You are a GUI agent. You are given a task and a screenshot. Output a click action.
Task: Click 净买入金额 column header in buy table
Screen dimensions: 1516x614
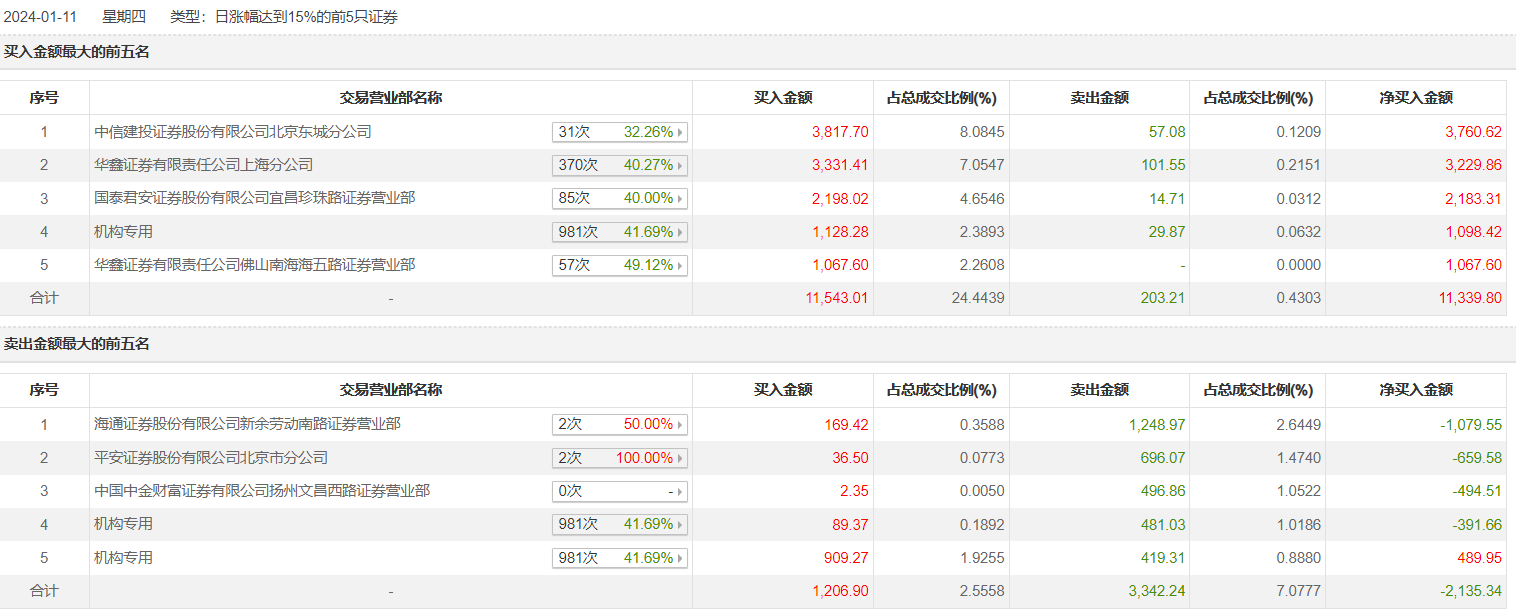point(1416,98)
